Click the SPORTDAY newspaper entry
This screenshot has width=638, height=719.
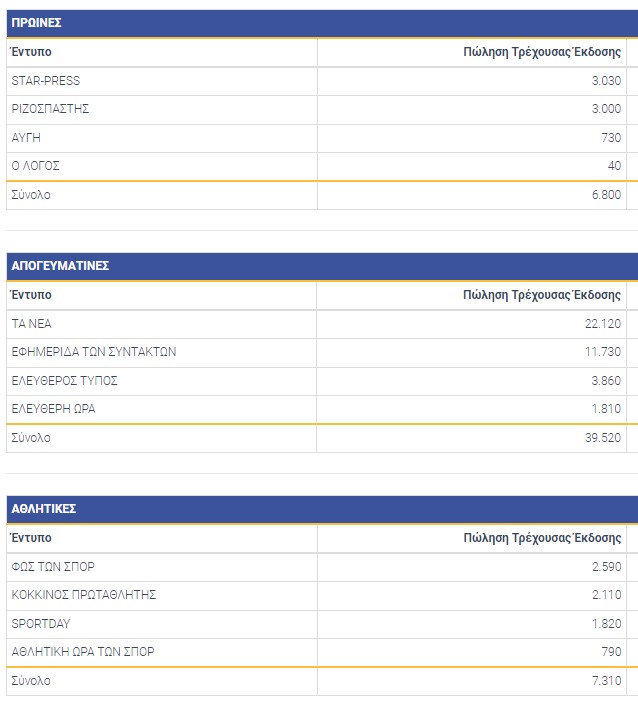(x=41, y=624)
